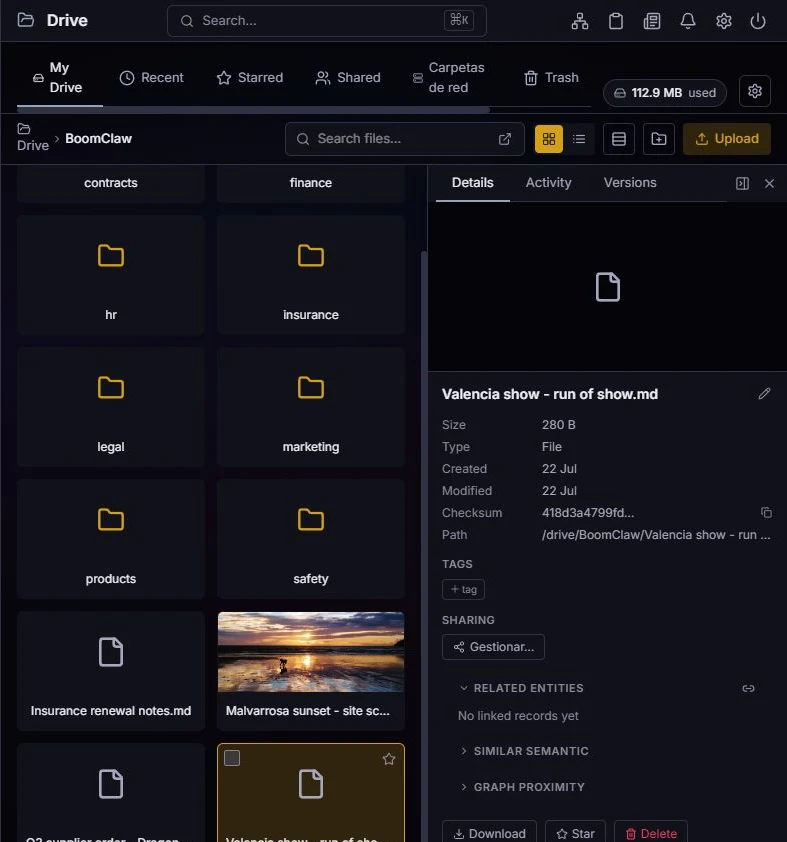This screenshot has width=787, height=842.
Task: Expand the Similar Semantic section
Action: tap(524, 751)
